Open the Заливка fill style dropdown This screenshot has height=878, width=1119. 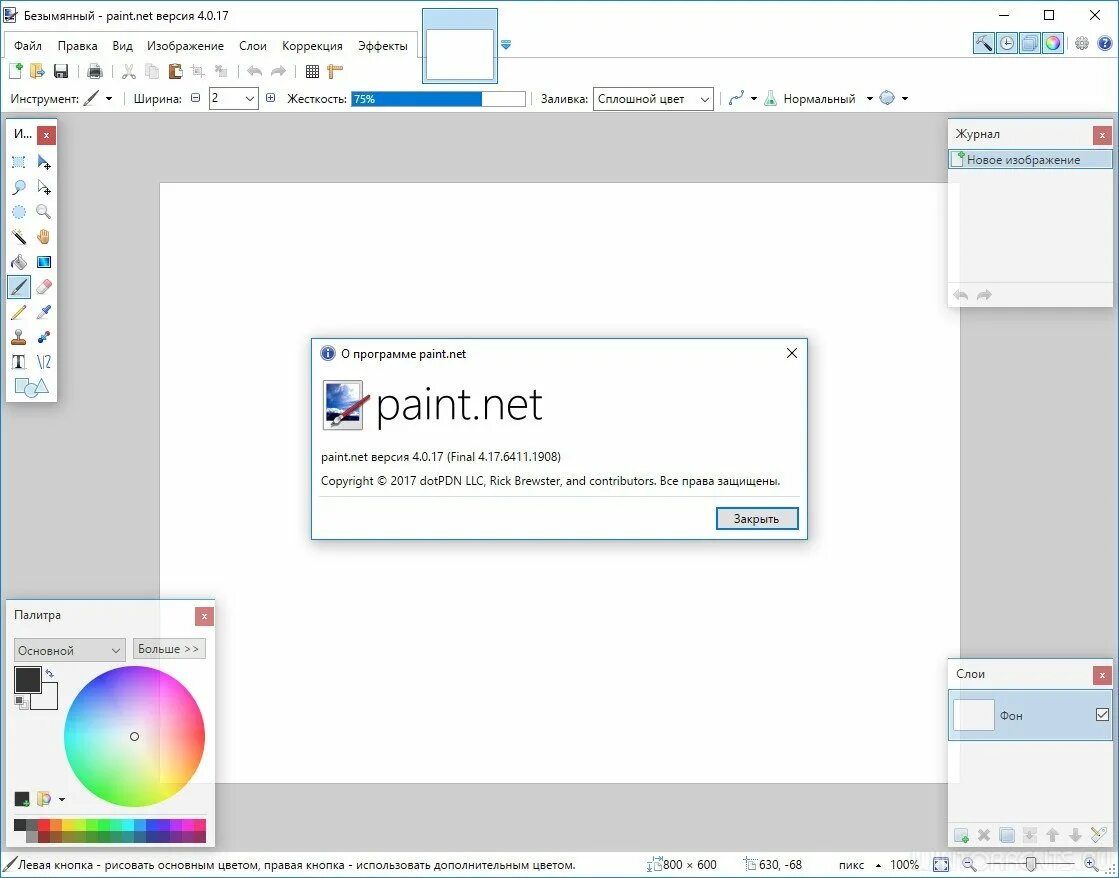[652, 99]
